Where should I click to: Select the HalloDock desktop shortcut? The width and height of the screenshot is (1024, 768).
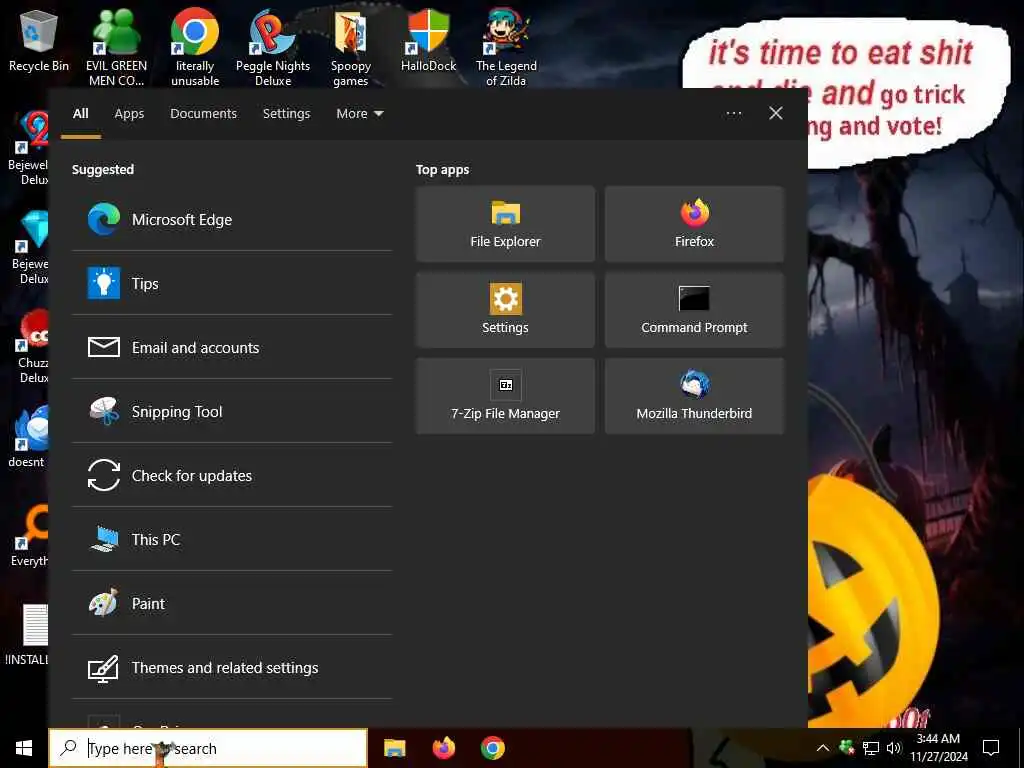[x=428, y=40]
